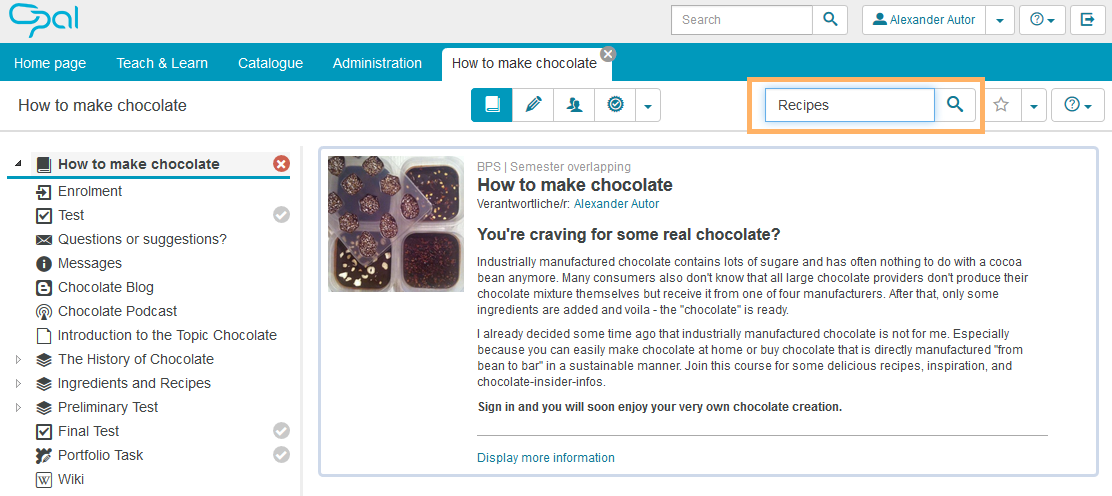Viewport: 1112px width, 496px height.
Task: Switch to course view book icon
Action: (x=492, y=105)
